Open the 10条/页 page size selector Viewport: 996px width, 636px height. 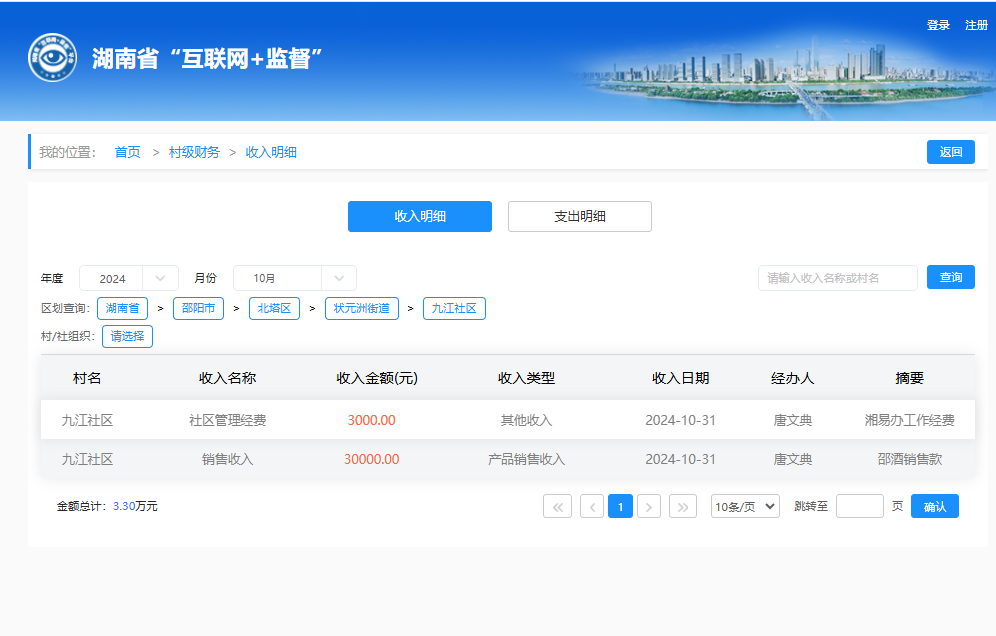click(x=744, y=507)
